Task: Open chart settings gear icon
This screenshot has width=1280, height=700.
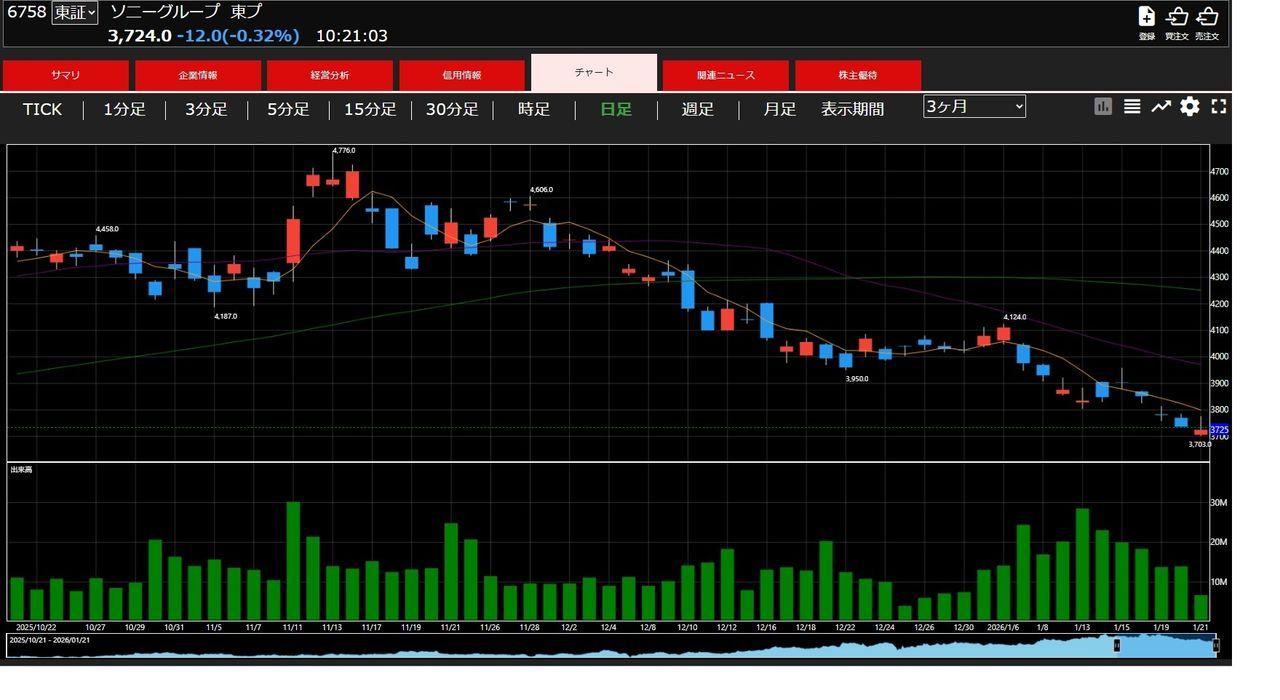Action: pyautogui.click(x=1189, y=106)
